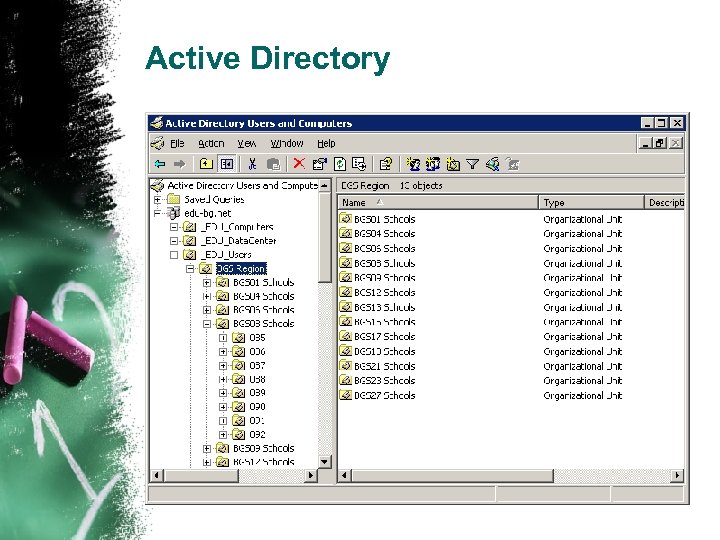
Task: Open Properties with the toolbar icon
Action: [319, 163]
